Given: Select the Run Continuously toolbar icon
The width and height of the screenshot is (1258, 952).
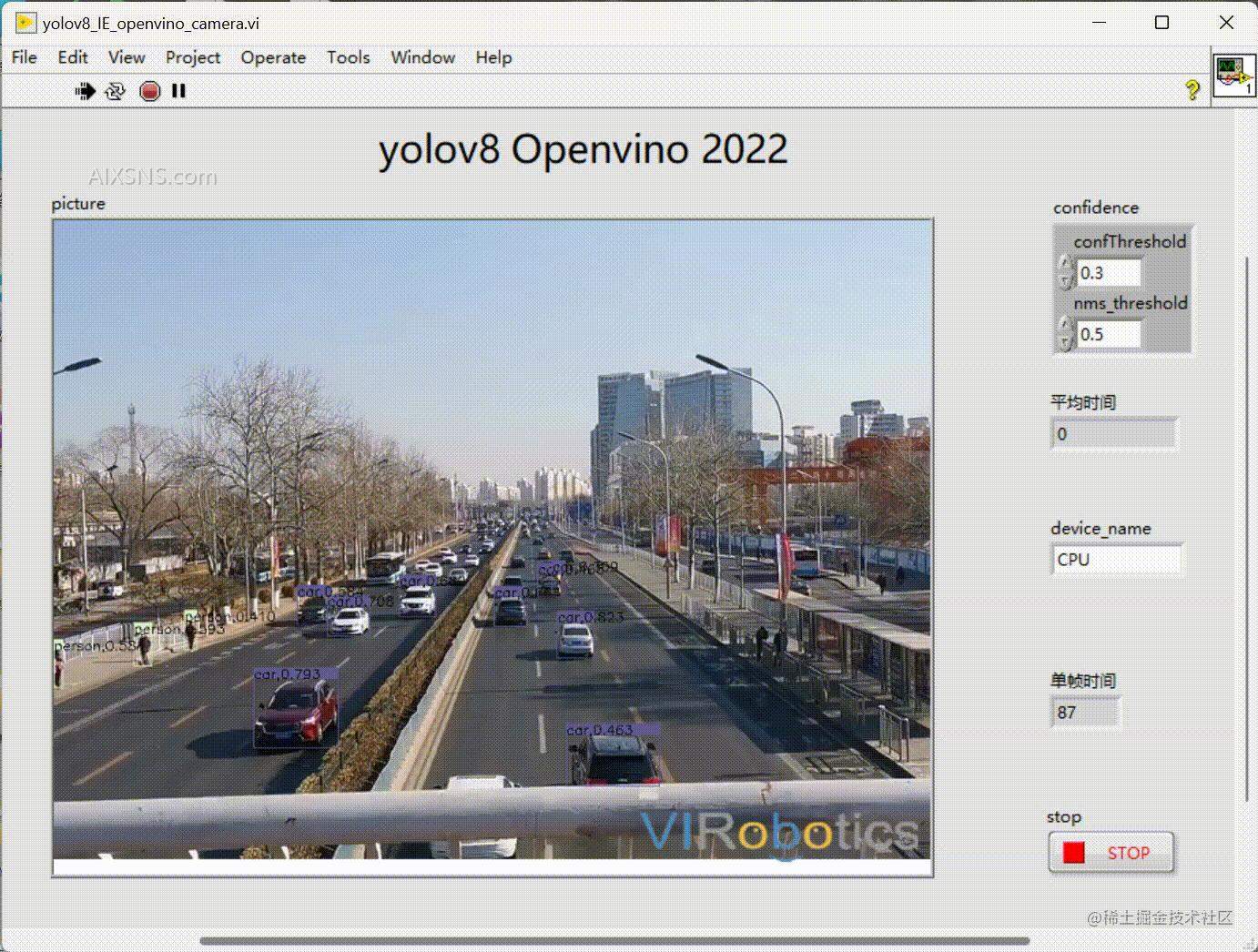Looking at the screenshot, I should (116, 90).
